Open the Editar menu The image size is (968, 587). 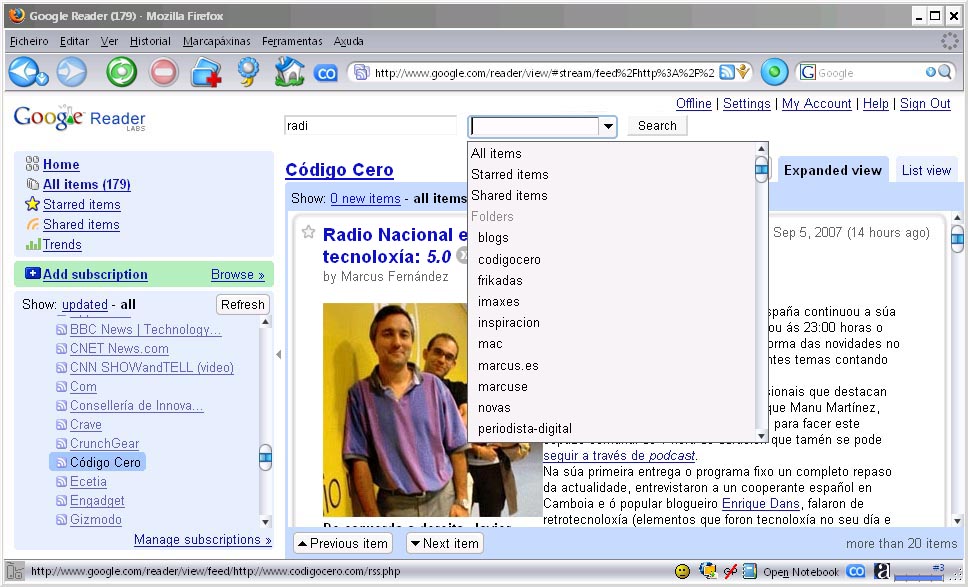coord(74,41)
